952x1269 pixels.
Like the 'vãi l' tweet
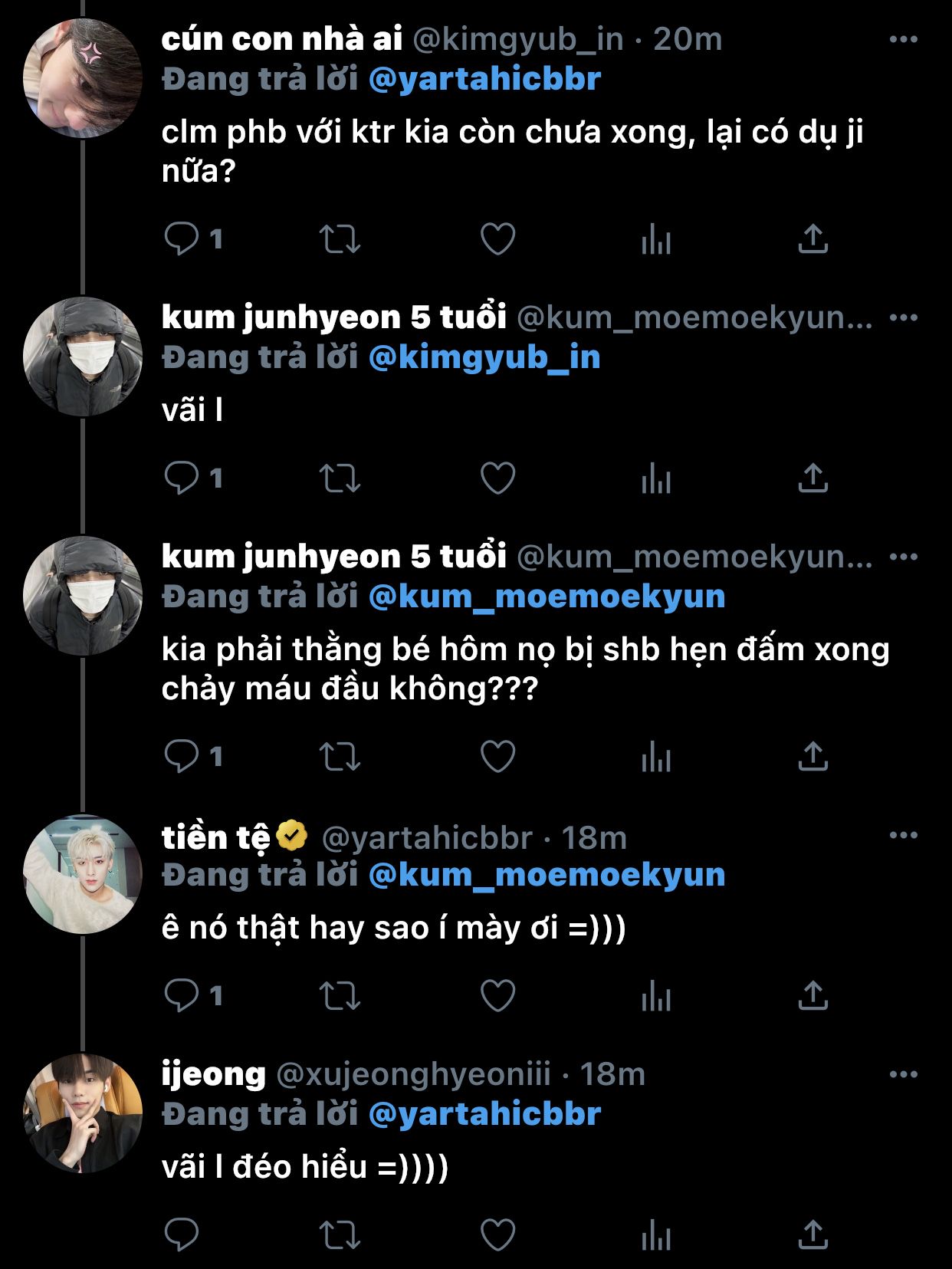(x=497, y=478)
